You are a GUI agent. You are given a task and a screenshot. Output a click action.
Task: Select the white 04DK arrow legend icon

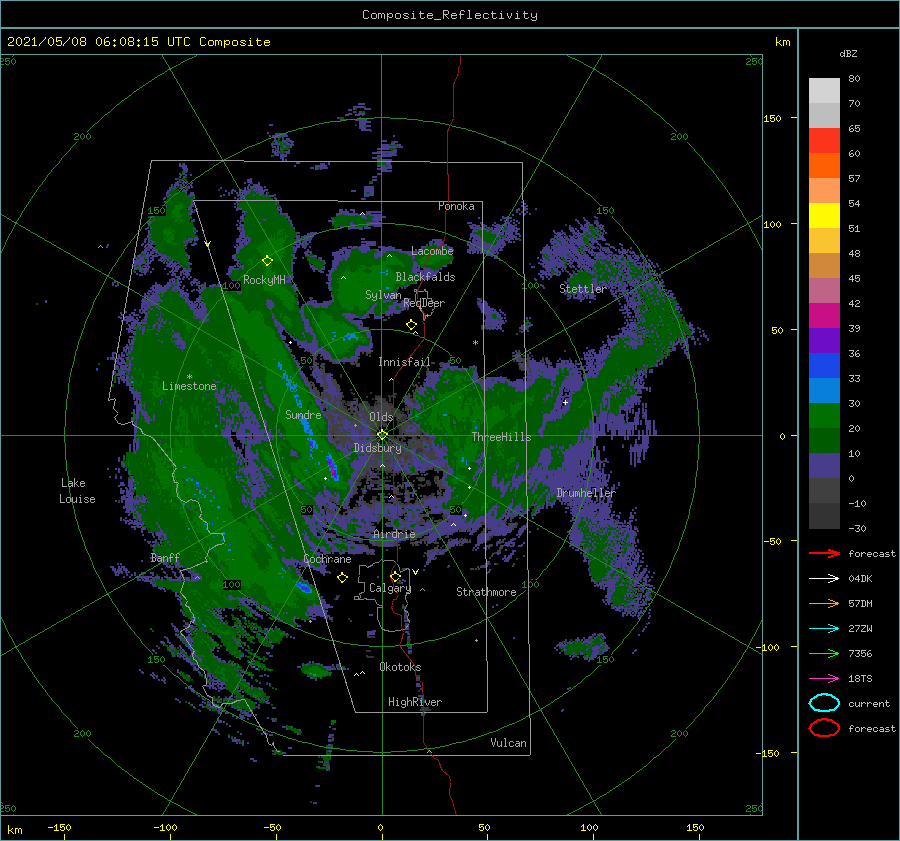[x=824, y=578]
